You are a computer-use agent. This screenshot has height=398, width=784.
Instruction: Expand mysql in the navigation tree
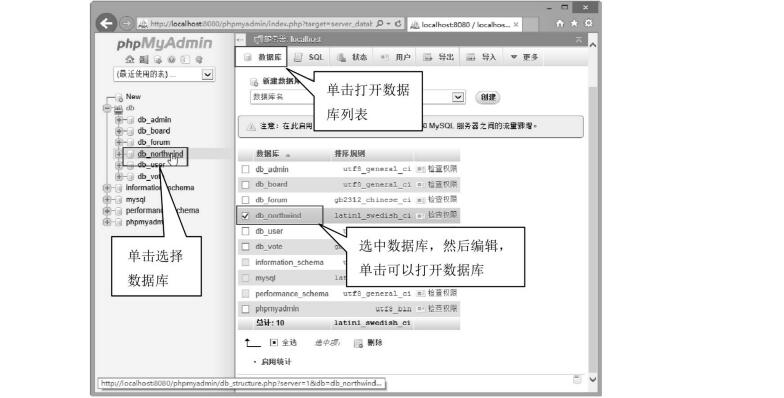pos(107,200)
